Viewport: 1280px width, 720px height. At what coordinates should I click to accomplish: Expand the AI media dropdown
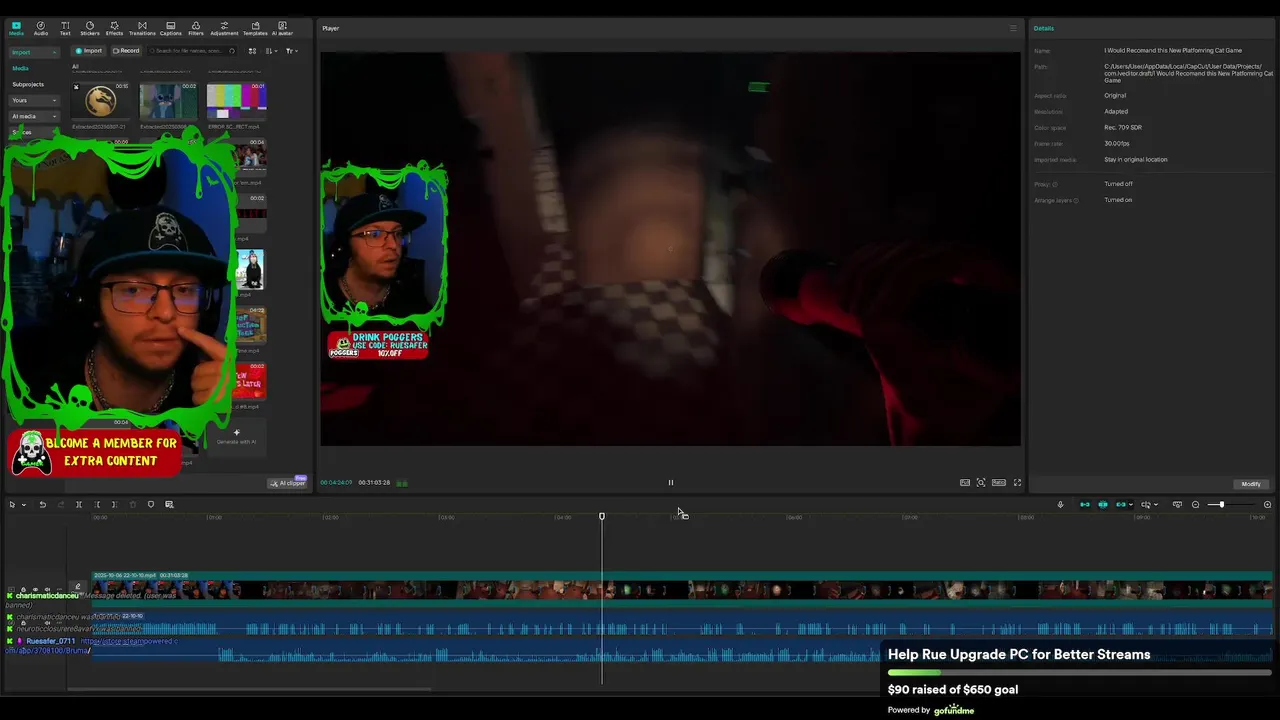[34, 116]
